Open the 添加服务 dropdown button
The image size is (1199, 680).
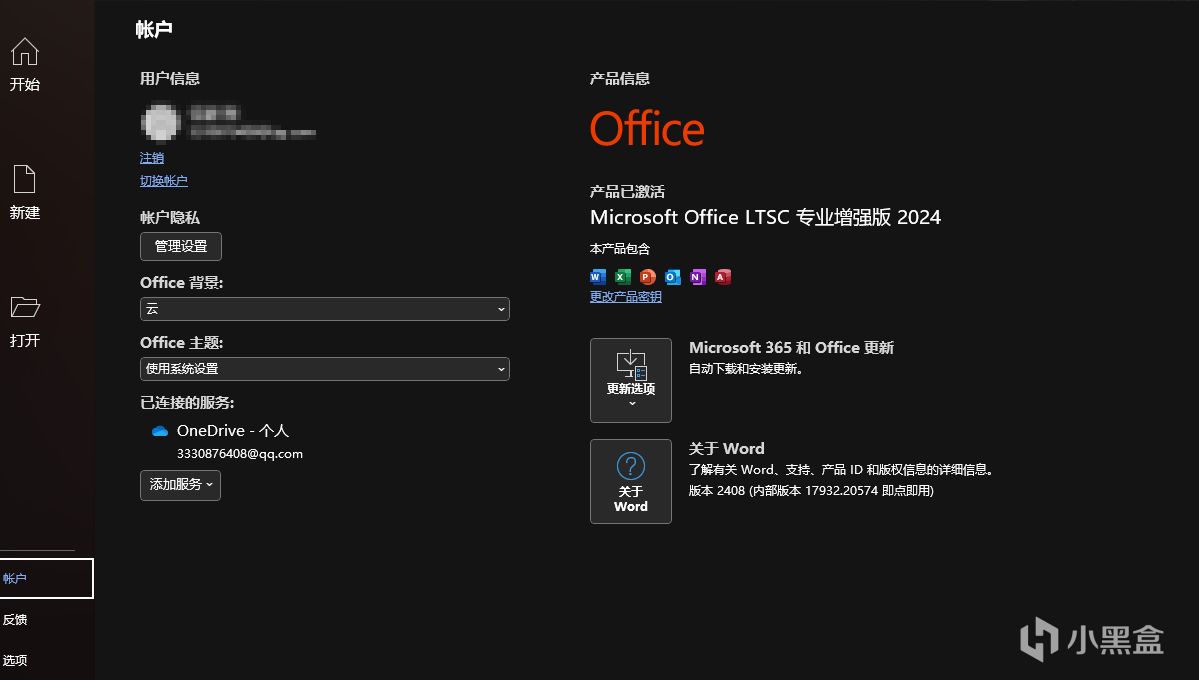point(180,485)
